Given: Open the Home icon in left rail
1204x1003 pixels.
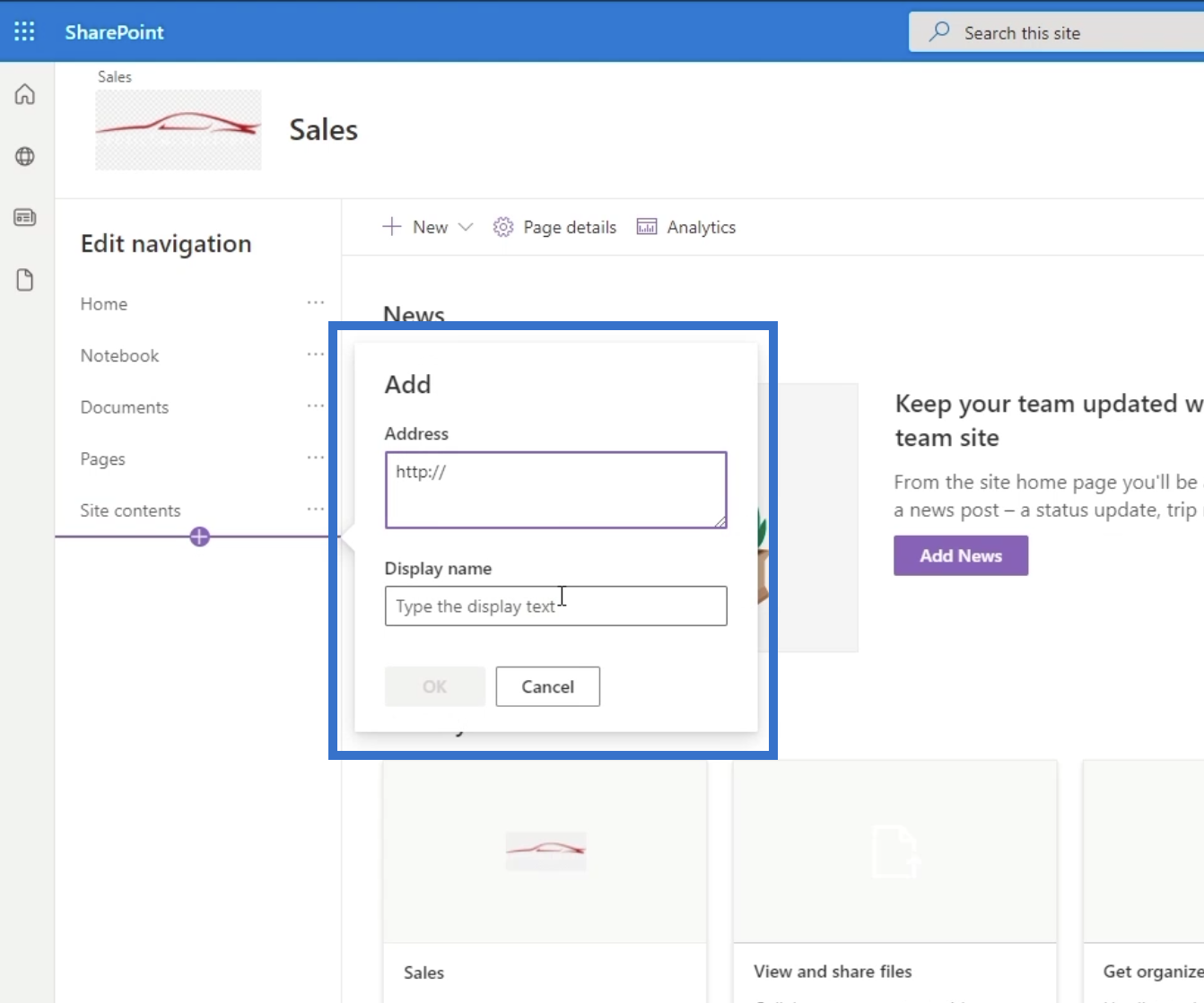Looking at the screenshot, I should (x=25, y=94).
